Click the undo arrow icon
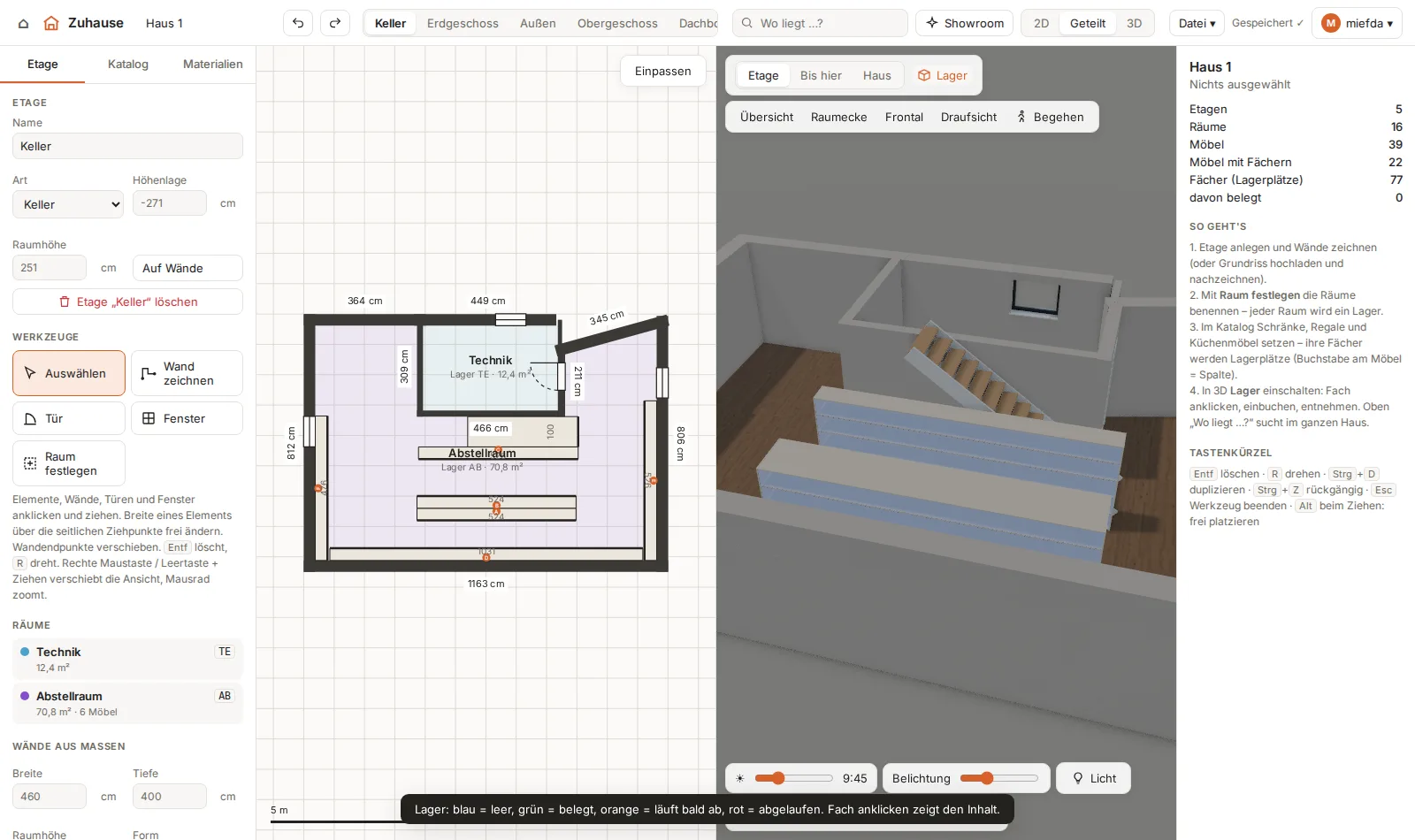Viewport: 1415px width, 840px height. coord(298,23)
